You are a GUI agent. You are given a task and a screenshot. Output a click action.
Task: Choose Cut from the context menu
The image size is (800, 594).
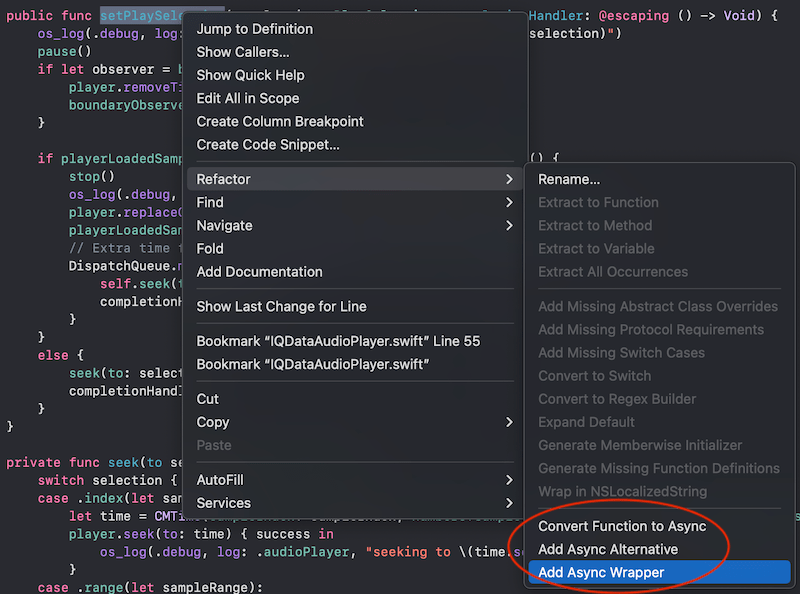click(208, 399)
